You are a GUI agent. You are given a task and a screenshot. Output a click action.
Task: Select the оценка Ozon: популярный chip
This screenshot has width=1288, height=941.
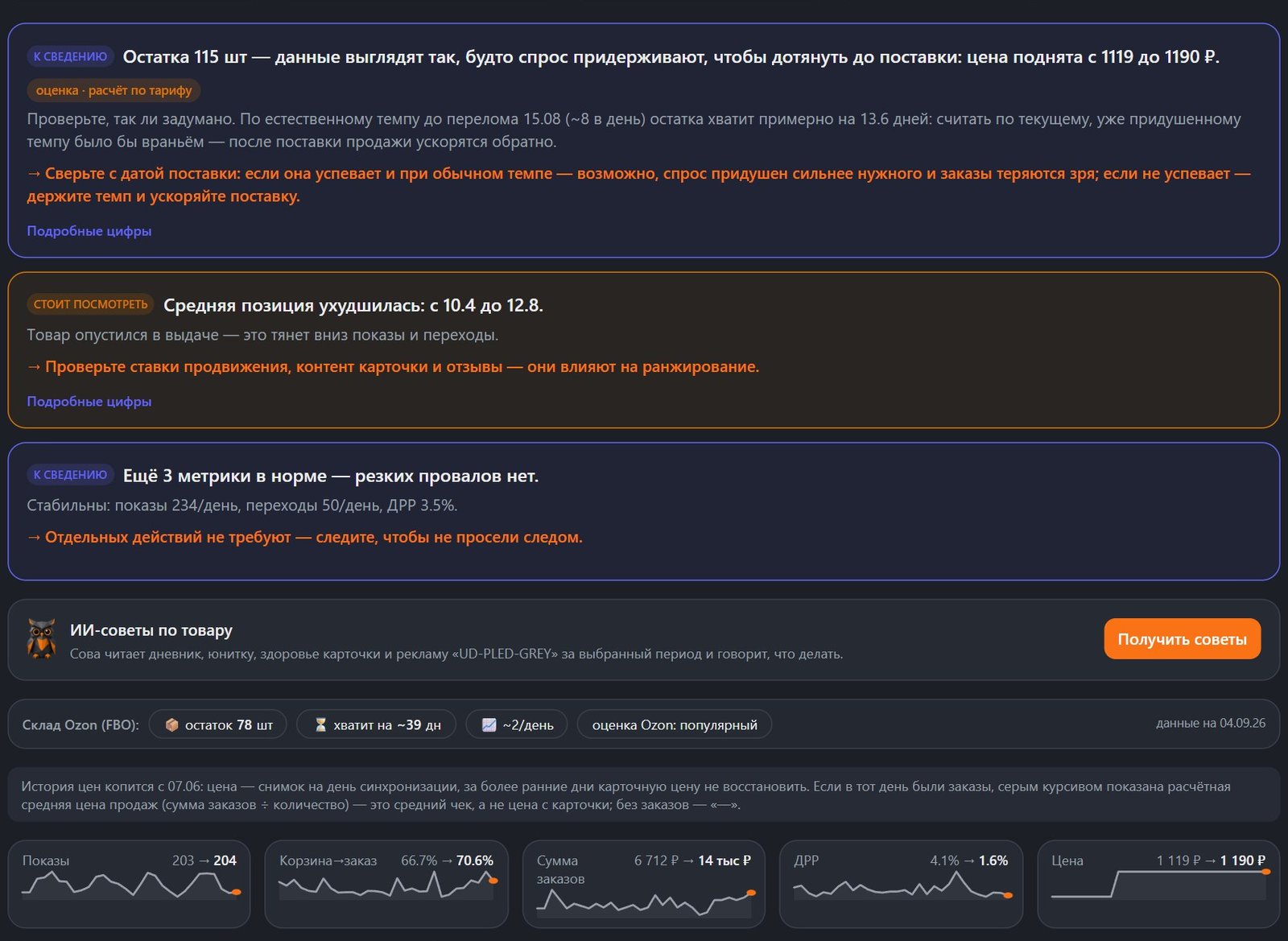pos(675,724)
